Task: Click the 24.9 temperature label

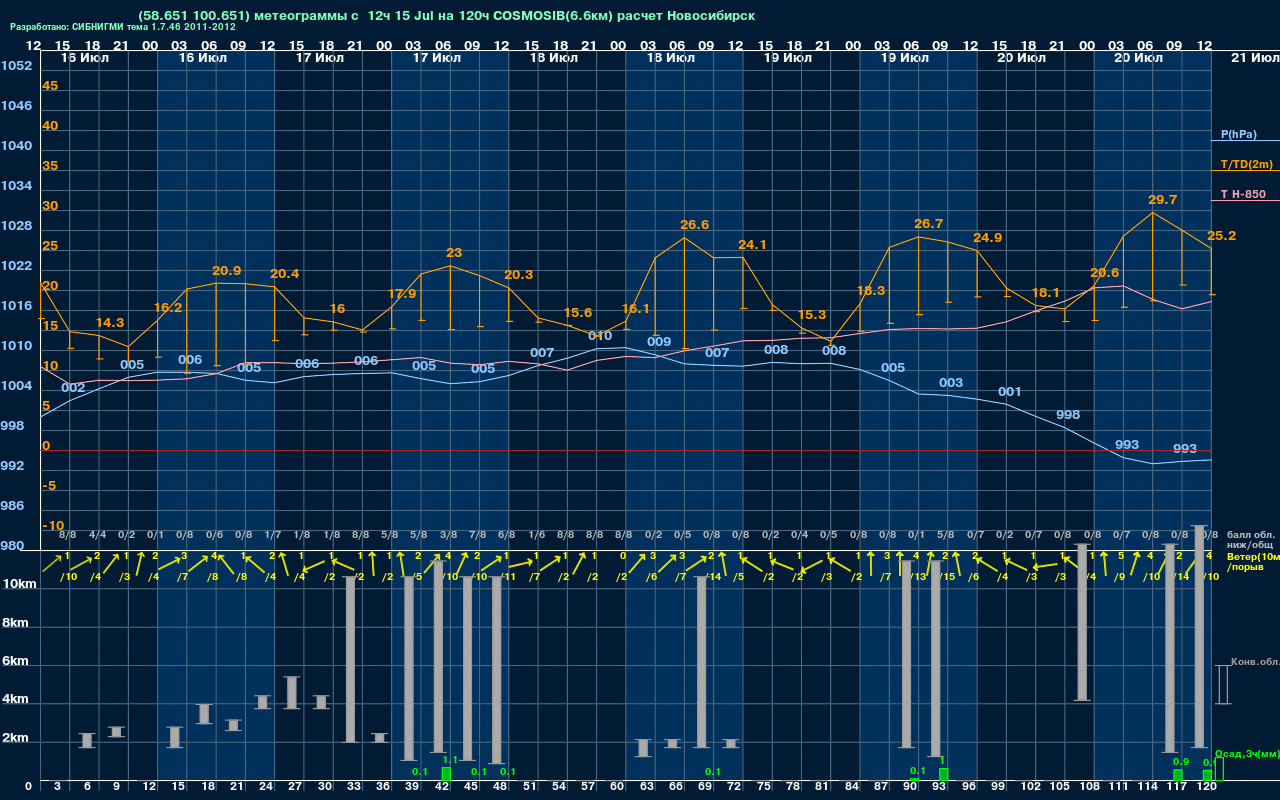Action: point(987,238)
